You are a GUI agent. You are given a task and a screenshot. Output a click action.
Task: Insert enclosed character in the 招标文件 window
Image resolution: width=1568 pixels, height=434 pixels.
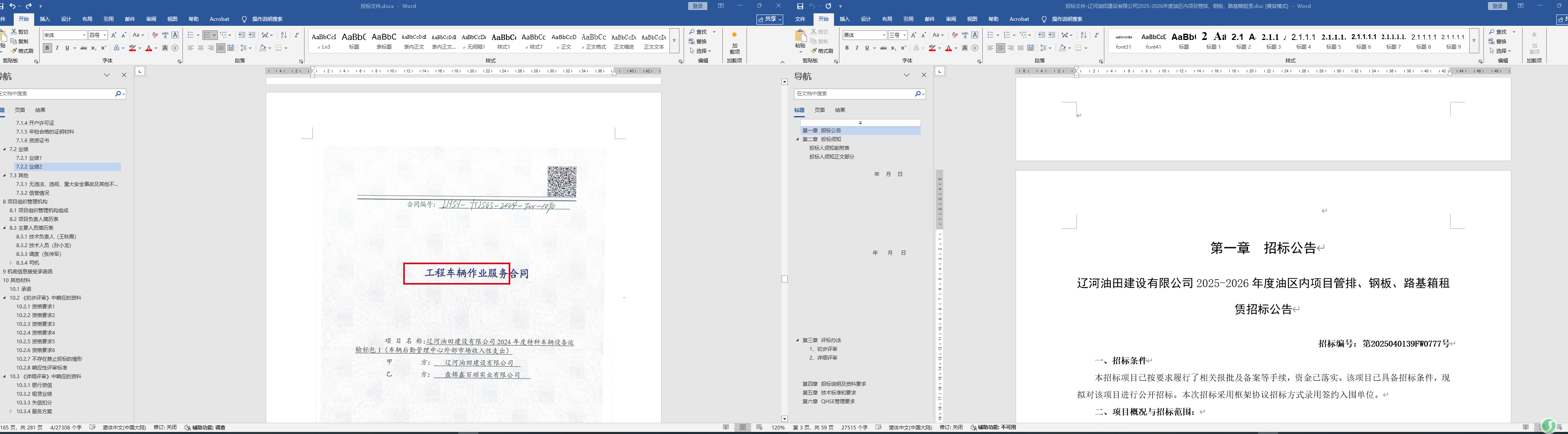click(x=975, y=48)
